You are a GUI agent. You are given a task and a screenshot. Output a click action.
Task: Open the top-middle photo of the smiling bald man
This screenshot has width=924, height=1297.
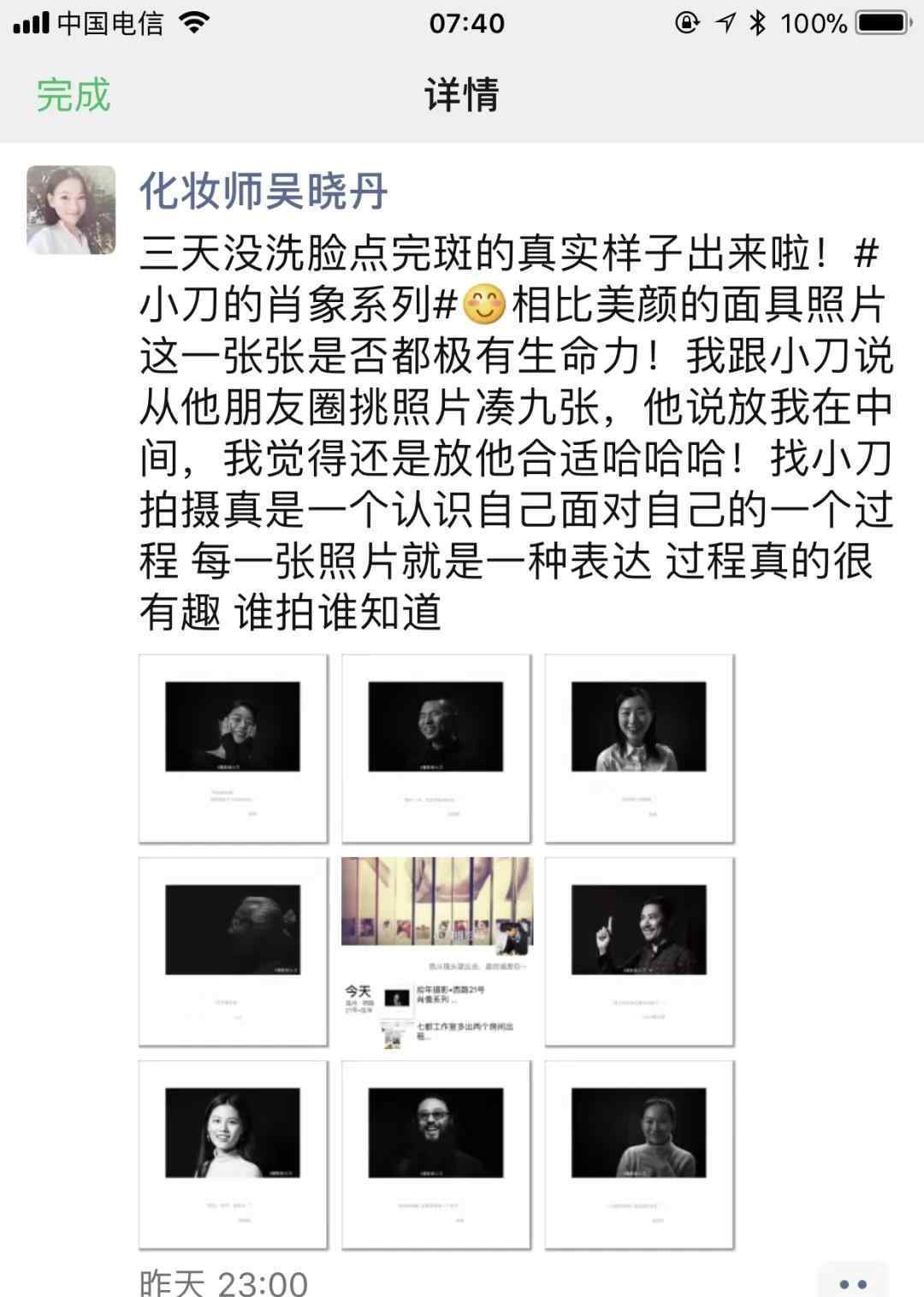point(436,749)
